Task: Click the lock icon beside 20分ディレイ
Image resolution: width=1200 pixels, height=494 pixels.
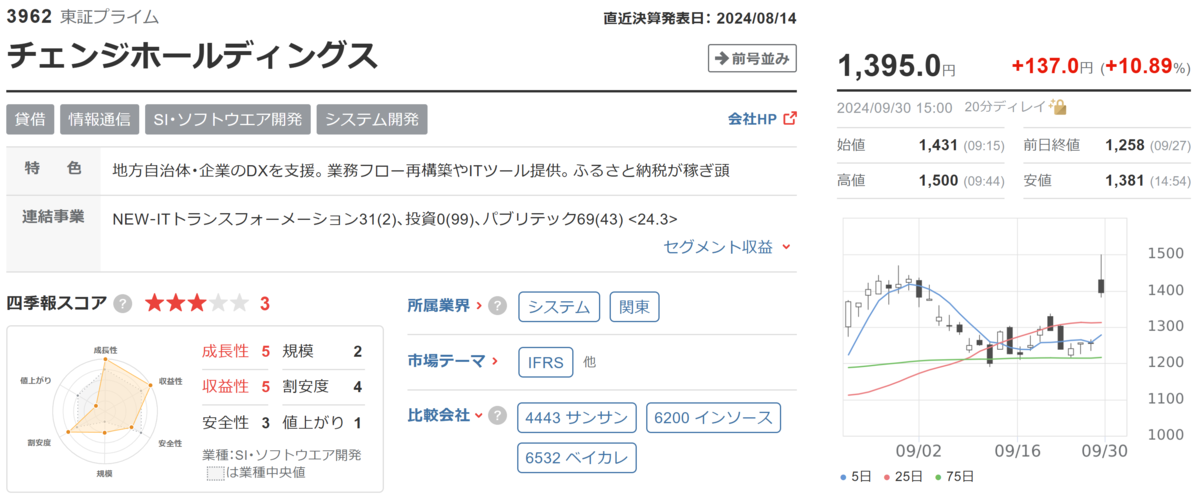Action: (x=1059, y=106)
